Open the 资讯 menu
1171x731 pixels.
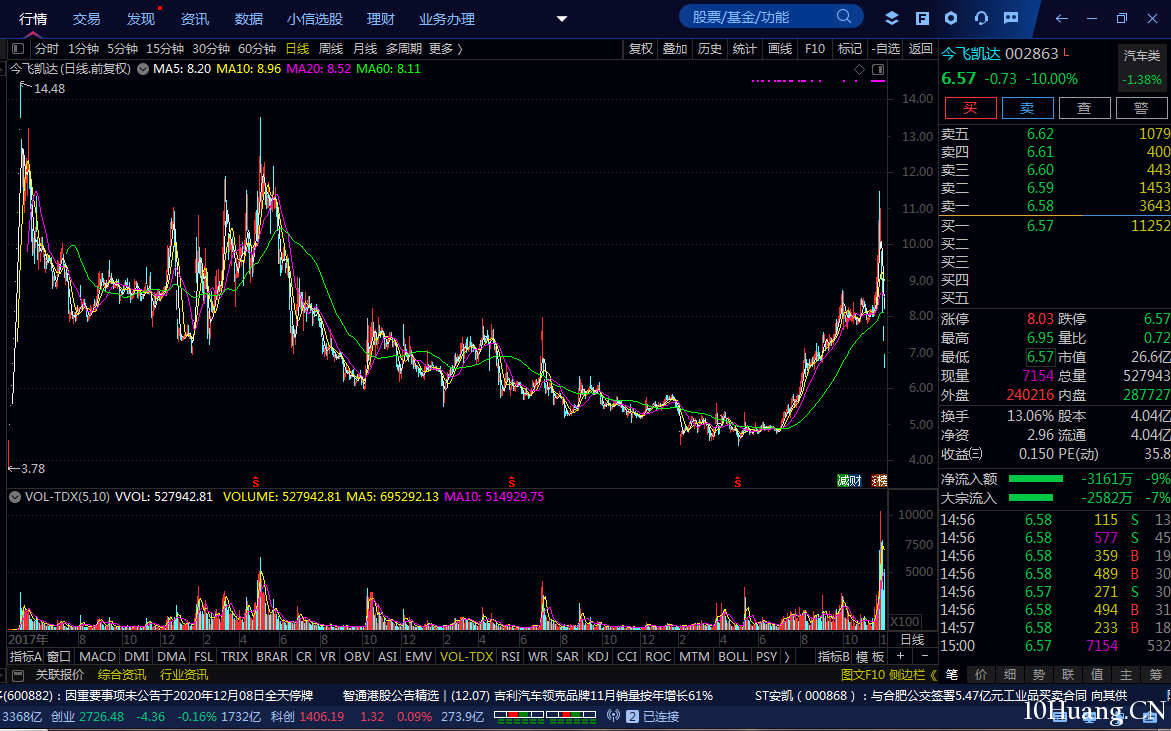(x=194, y=19)
